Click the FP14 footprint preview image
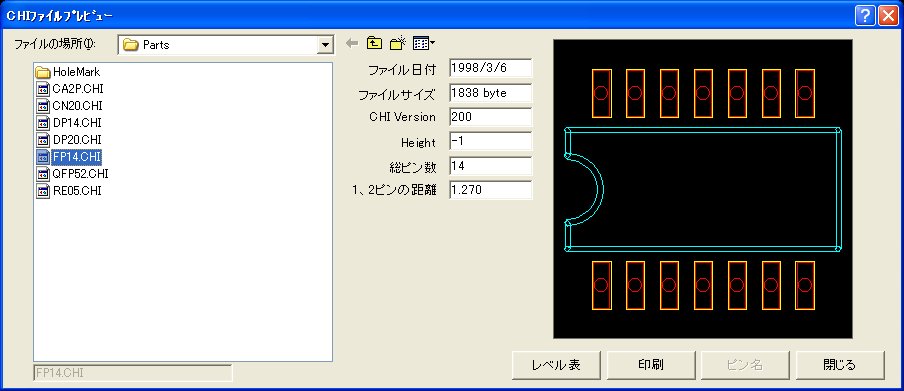Viewport: 904px width, 391px height. click(x=703, y=189)
